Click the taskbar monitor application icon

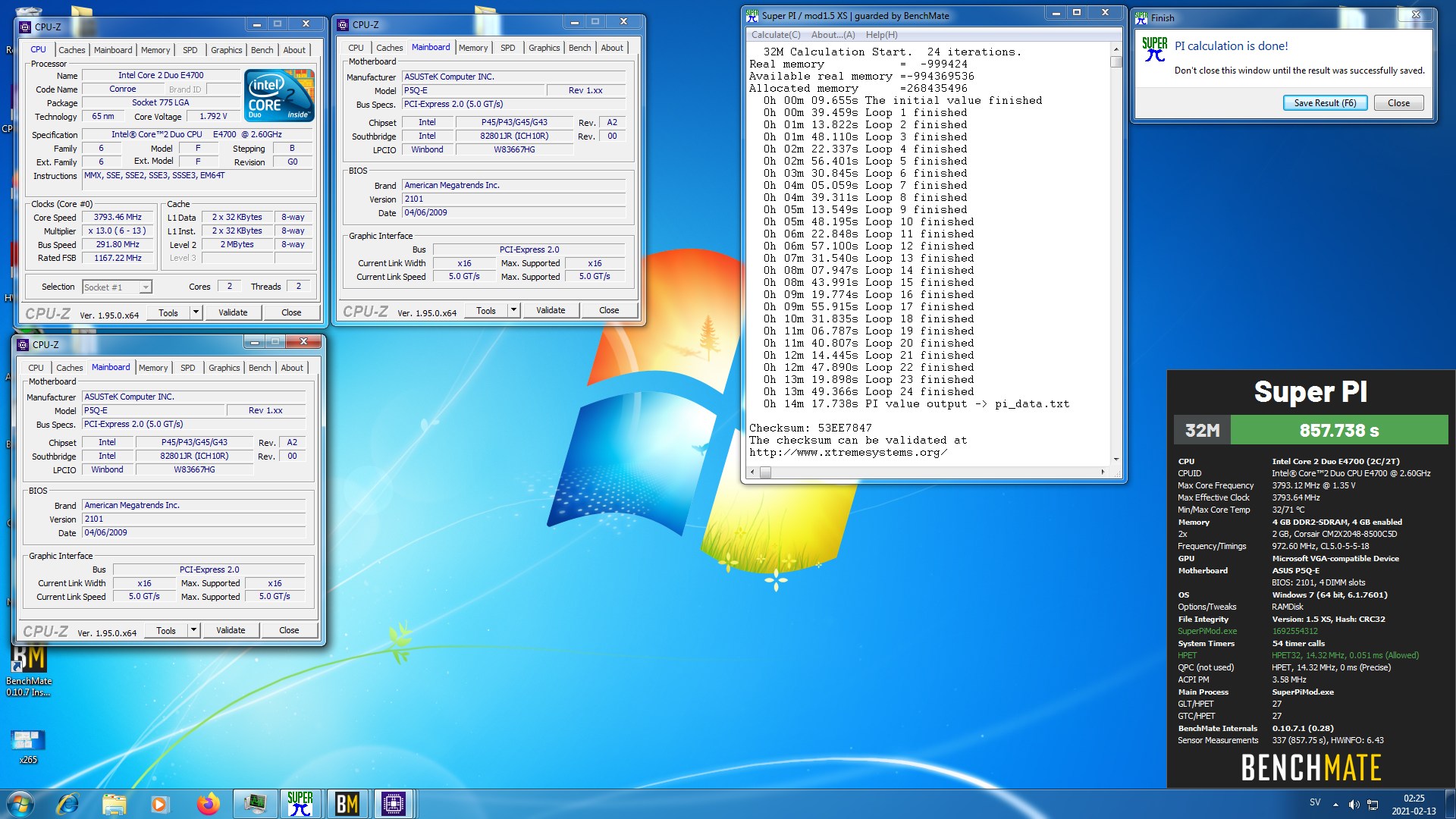pyautogui.click(x=255, y=803)
